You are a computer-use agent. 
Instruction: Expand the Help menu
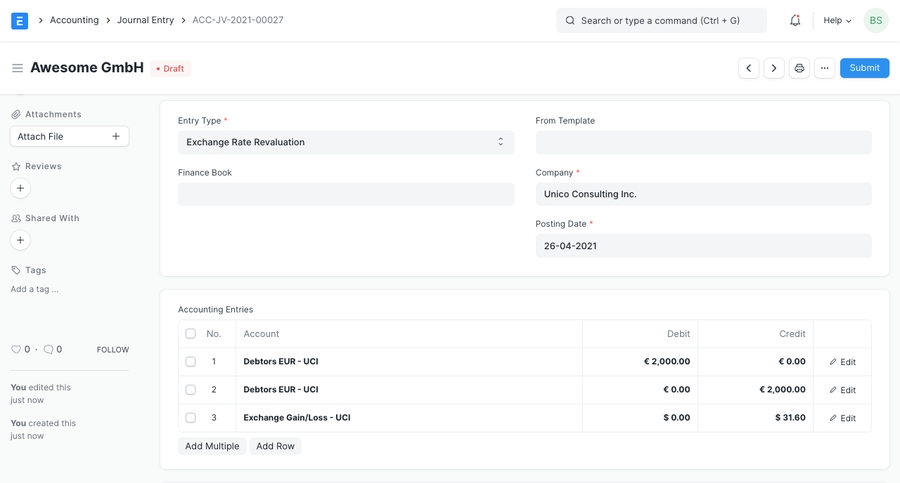(837, 20)
